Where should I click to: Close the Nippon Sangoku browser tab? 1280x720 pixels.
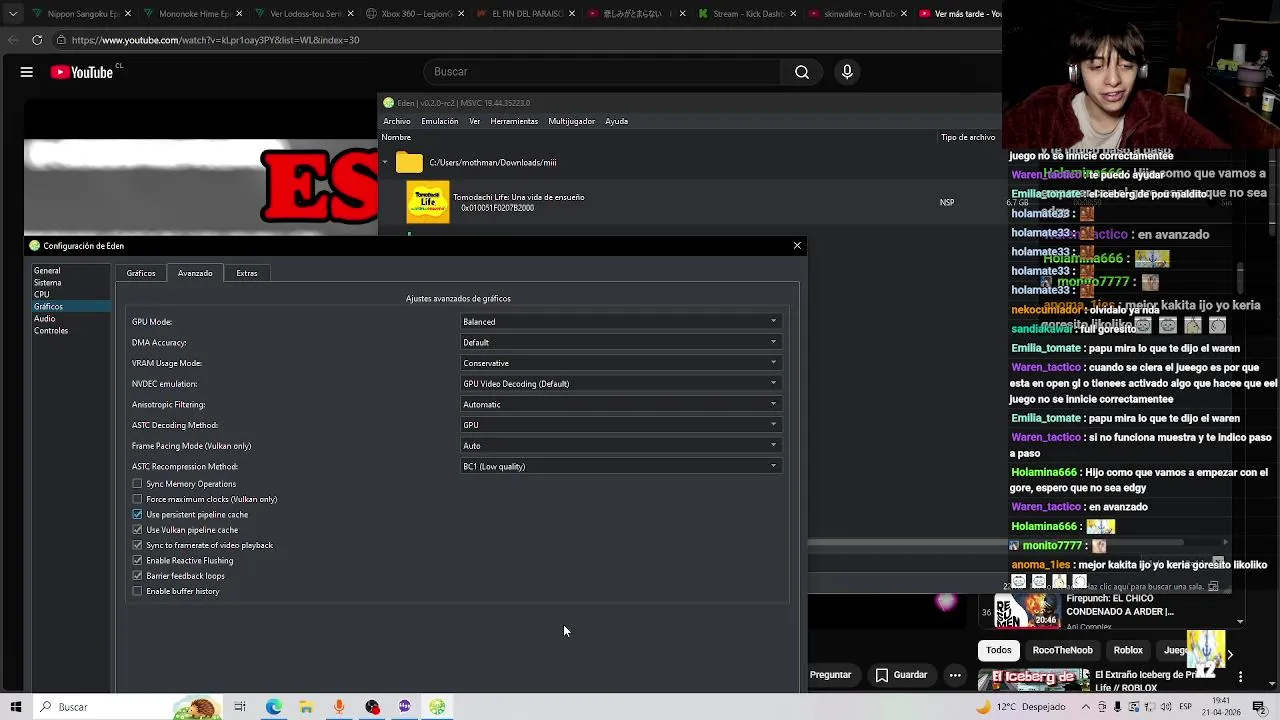click(x=129, y=14)
